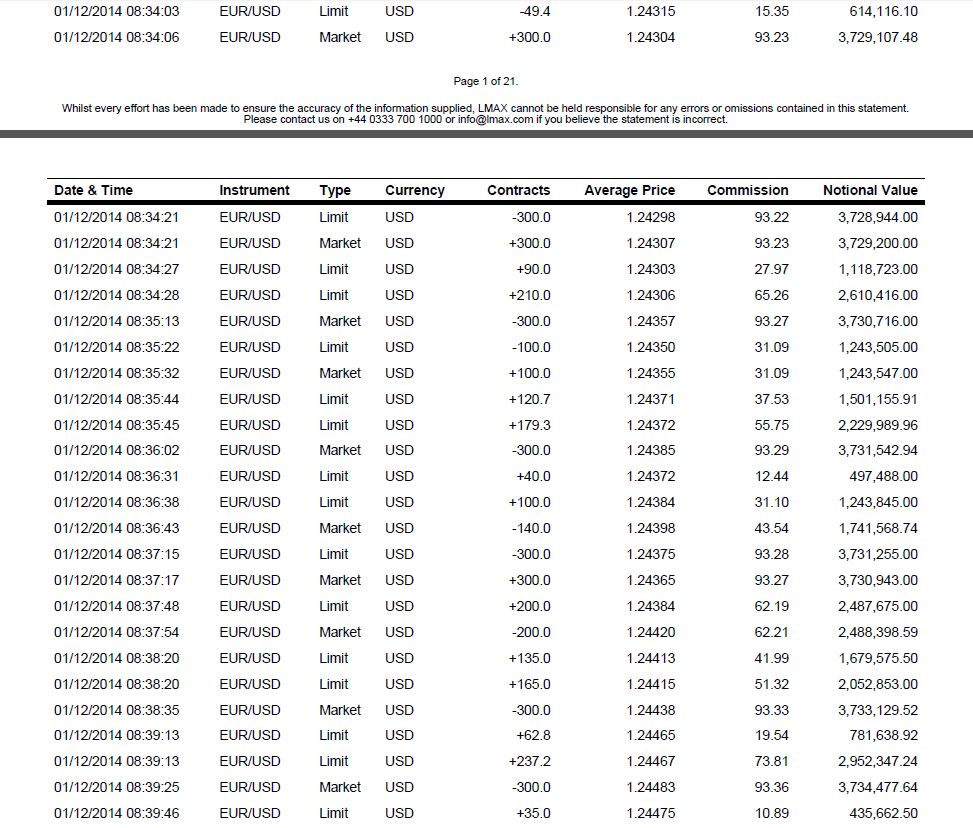Select average price 1.24420
Image resolution: width=973 pixels, height=828 pixels.
click(650, 632)
